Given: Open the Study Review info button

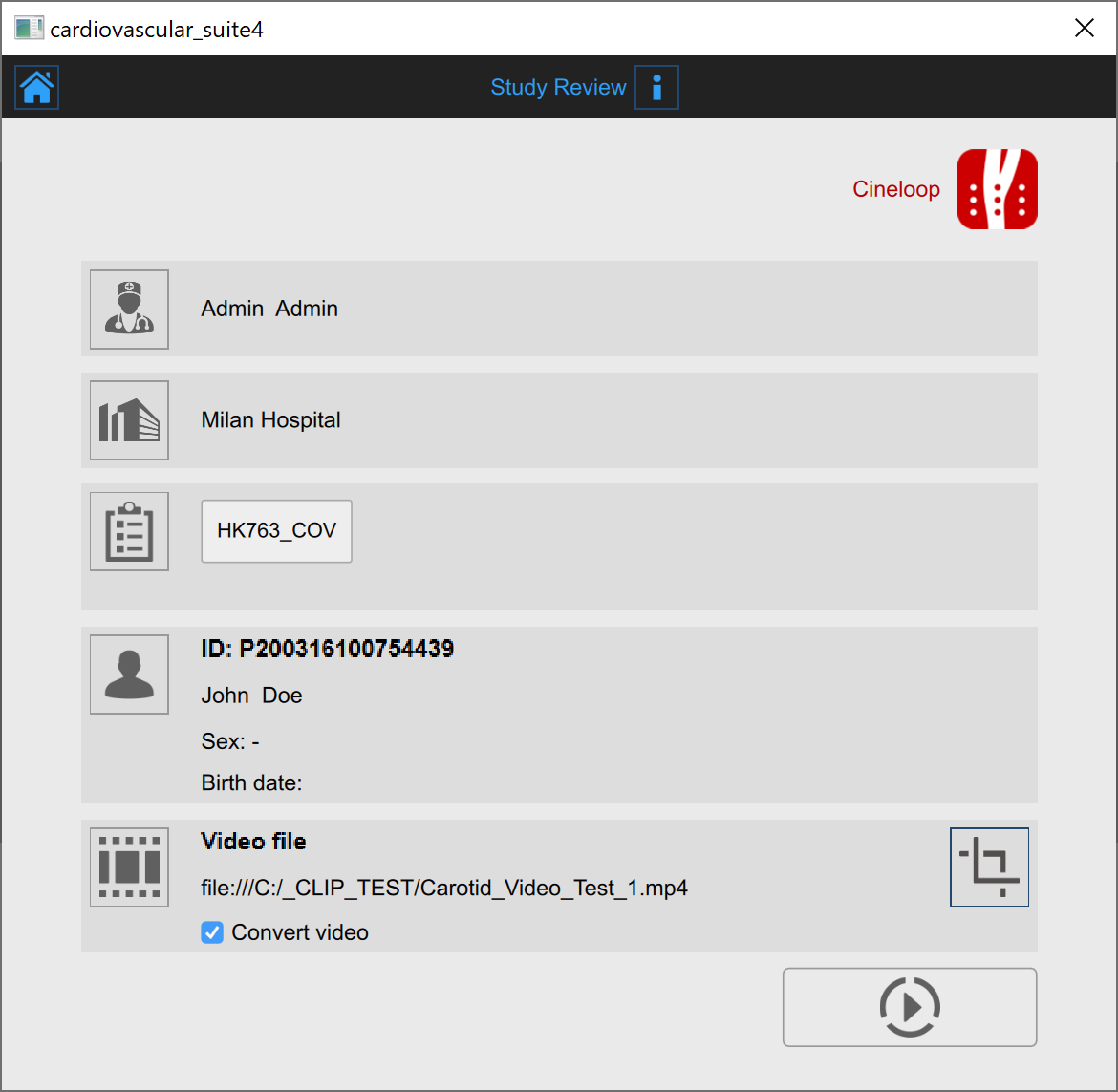Looking at the screenshot, I should [x=656, y=88].
